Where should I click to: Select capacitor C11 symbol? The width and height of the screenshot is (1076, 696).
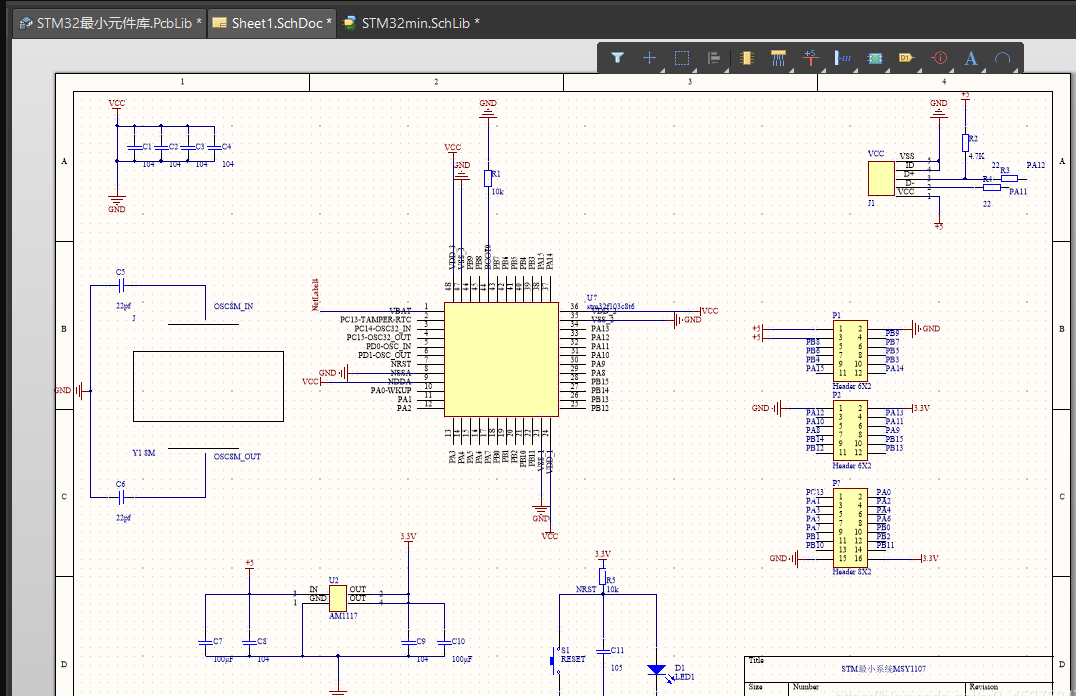point(604,651)
